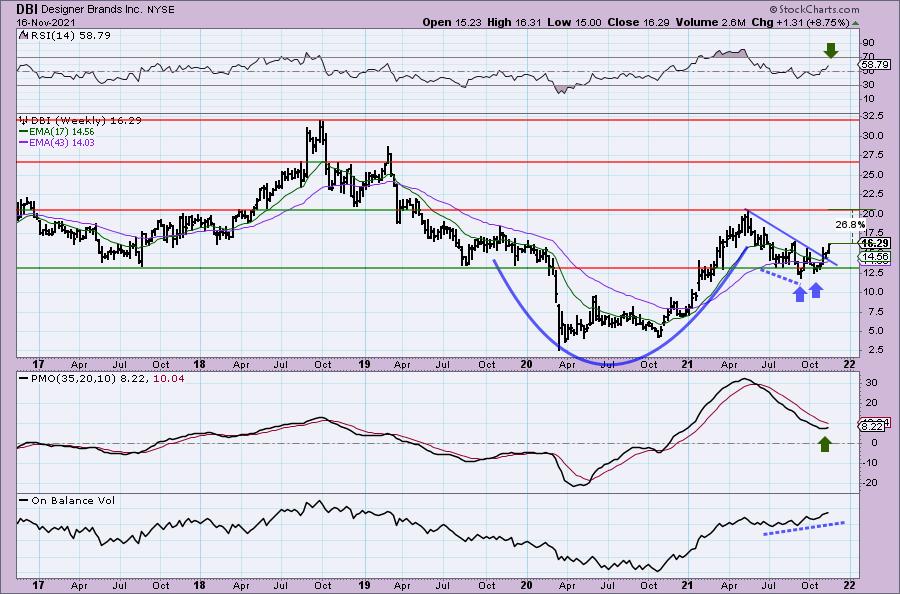900x594 pixels.
Task: Click the 30 level label on PMO axis
Action: pyautogui.click(x=871, y=383)
